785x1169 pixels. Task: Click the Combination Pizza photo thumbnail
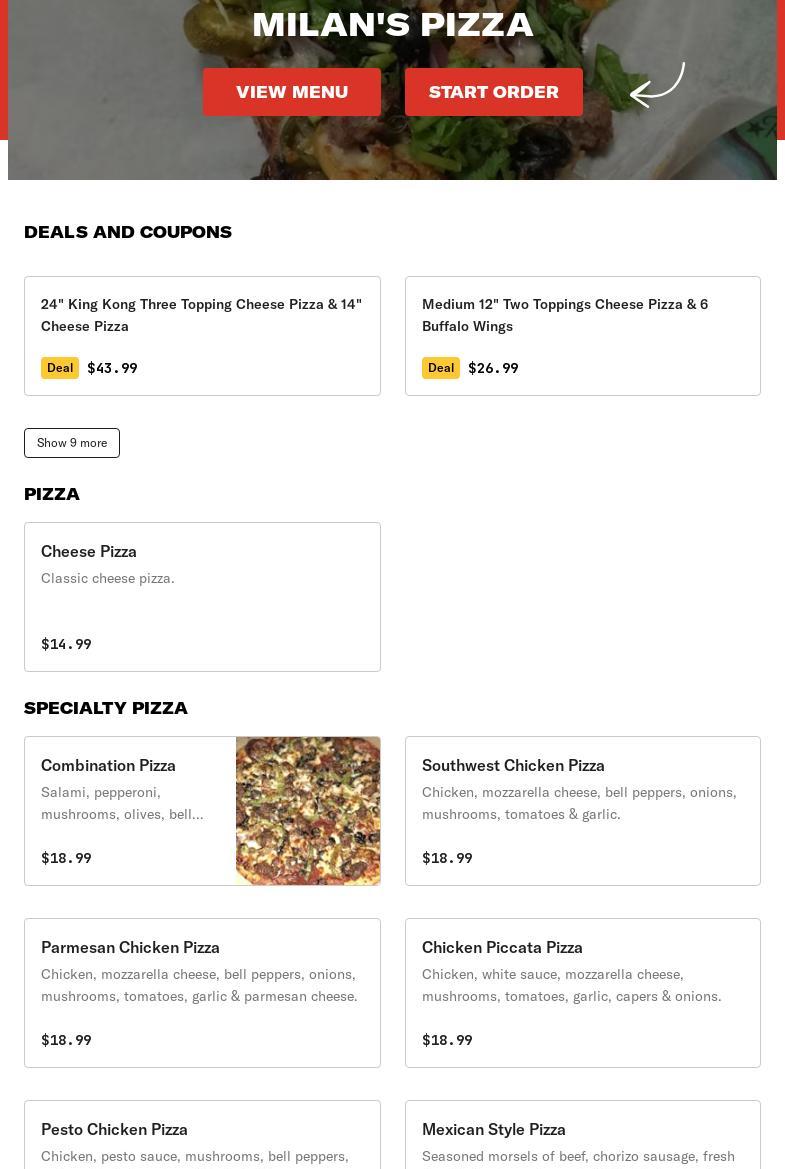coord(308,811)
